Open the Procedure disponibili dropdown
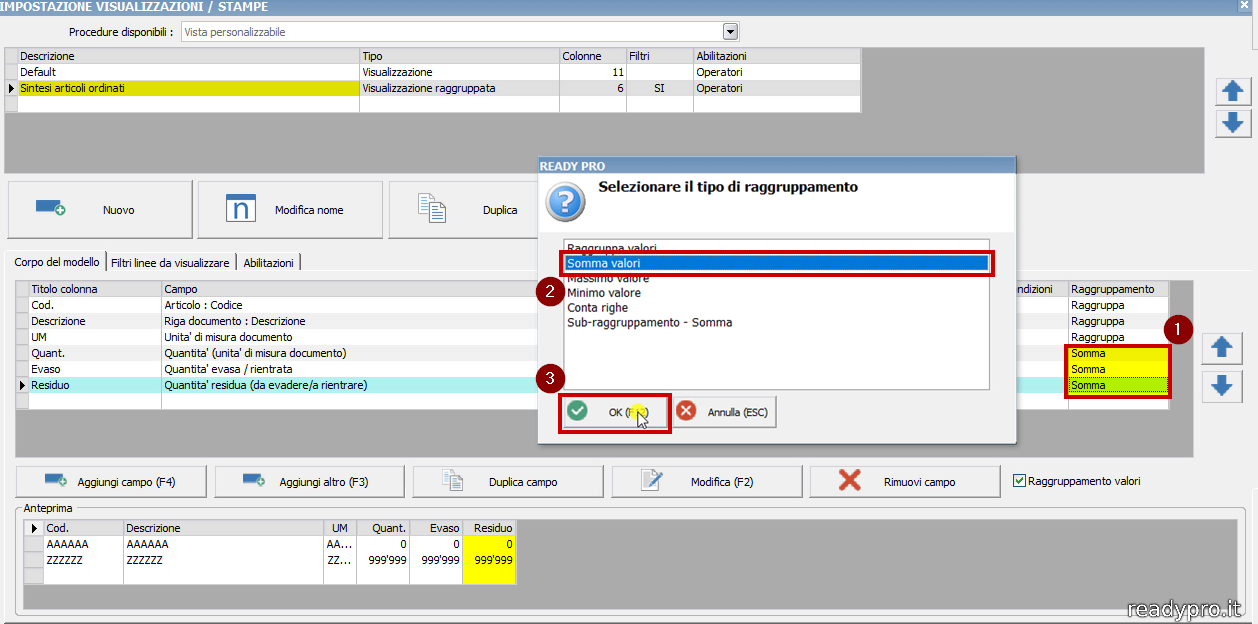This screenshot has width=1258, height=624. [730, 32]
